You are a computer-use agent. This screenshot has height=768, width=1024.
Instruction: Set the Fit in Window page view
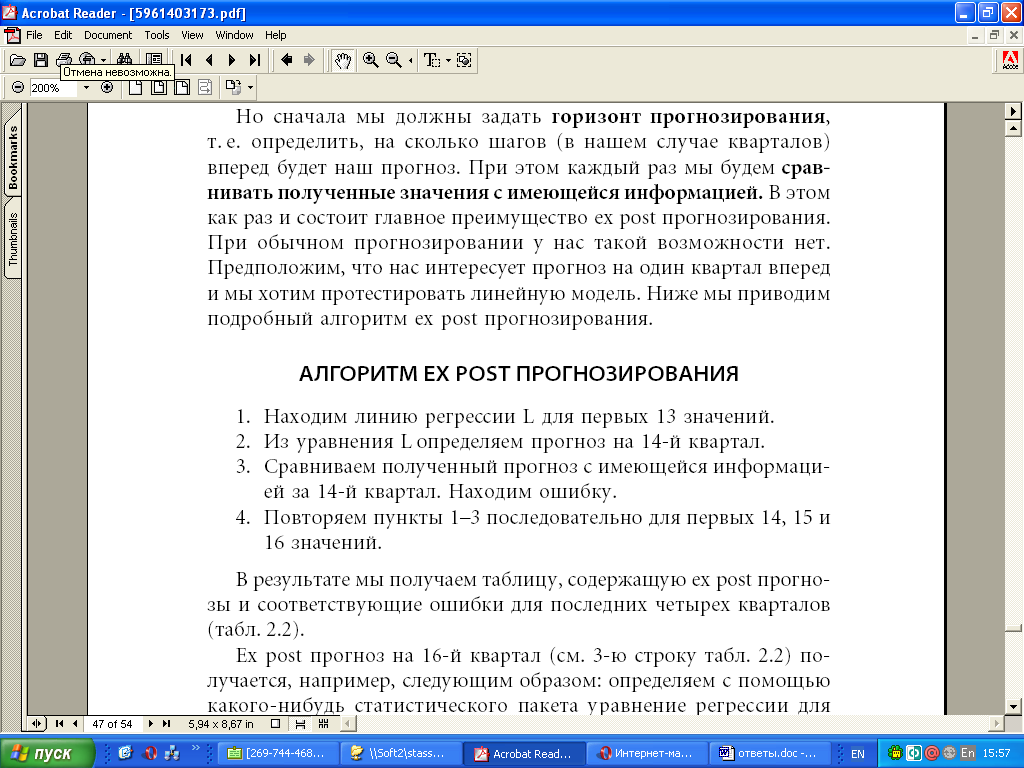pos(159,88)
